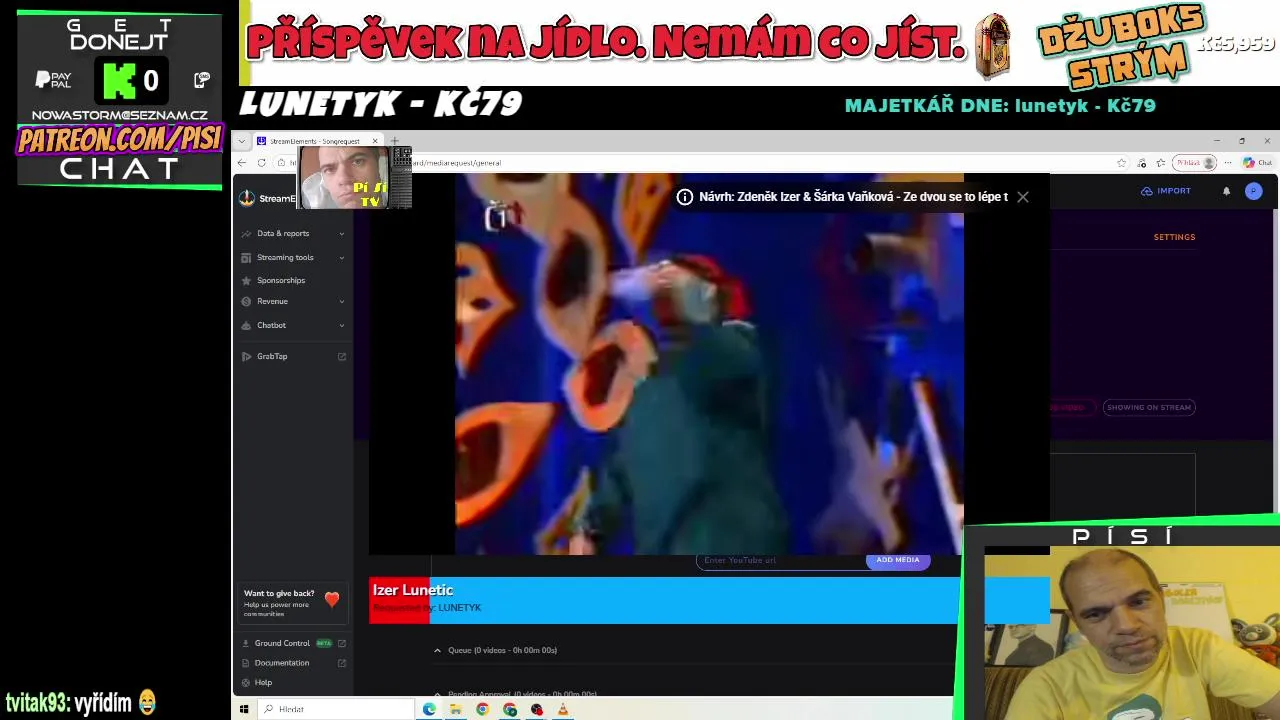Open the notifications bell
This screenshot has height=720, width=1280.
[1226, 191]
